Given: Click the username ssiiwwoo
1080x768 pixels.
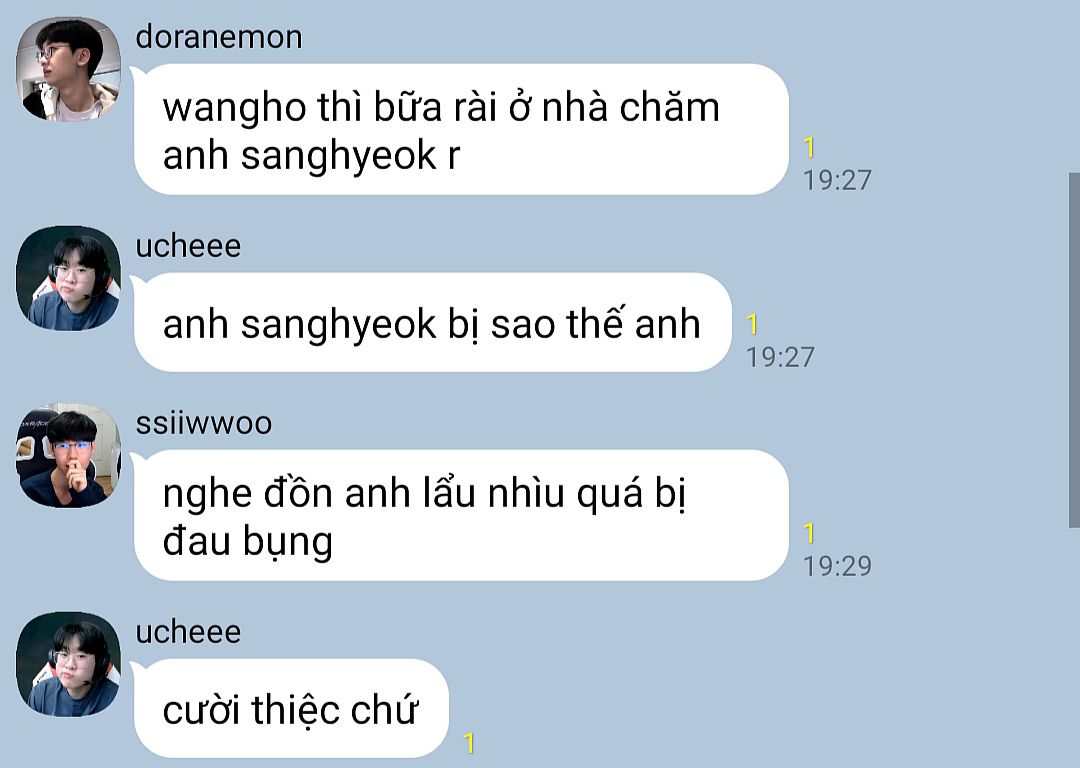Looking at the screenshot, I should 204,423.
